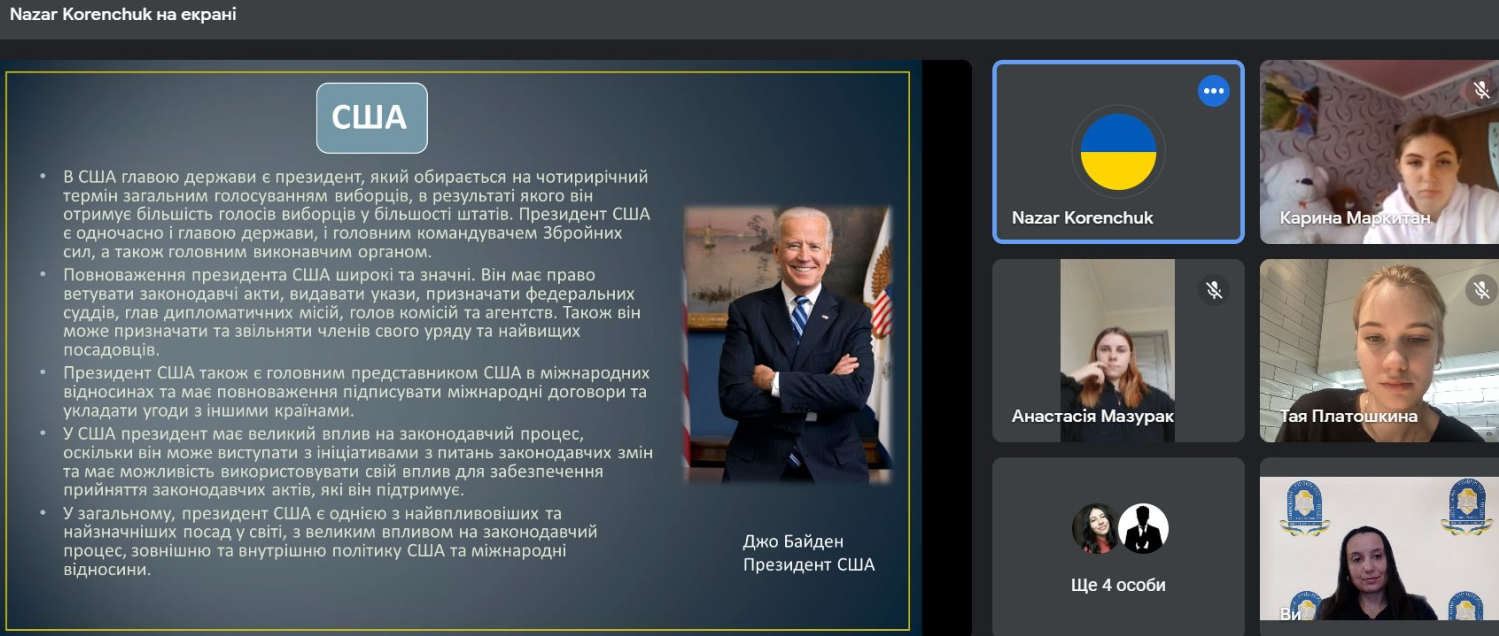Click the США title box on slide
This screenshot has height=636, width=1499.
[371, 118]
